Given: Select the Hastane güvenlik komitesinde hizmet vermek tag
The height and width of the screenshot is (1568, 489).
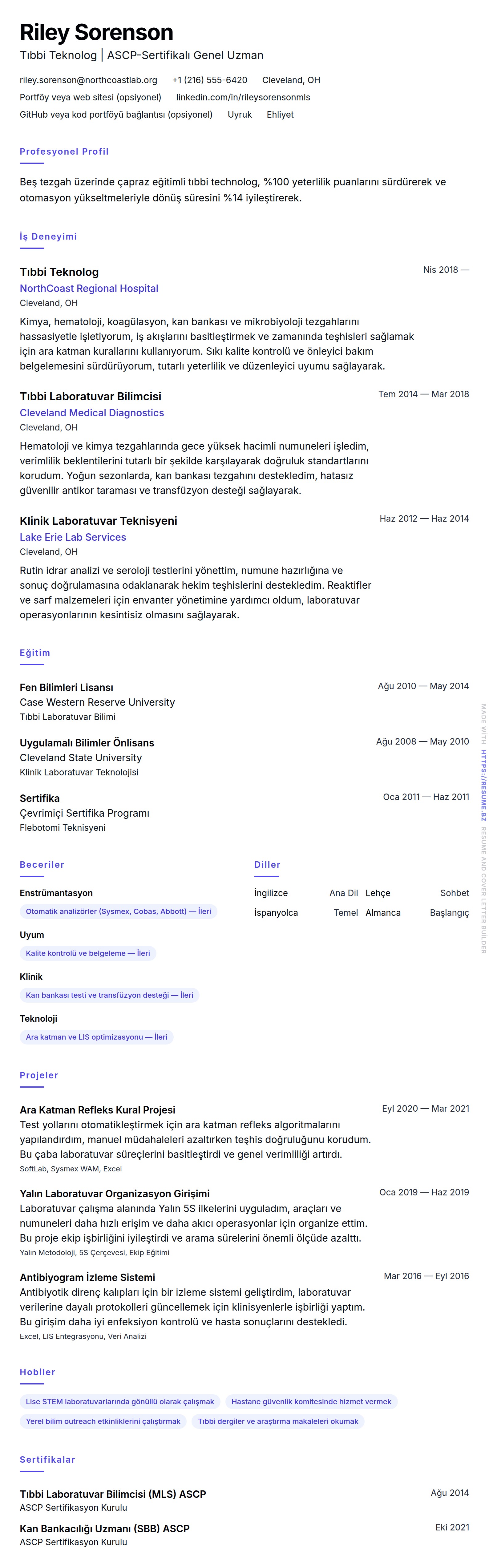Looking at the screenshot, I should tap(311, 1401).
